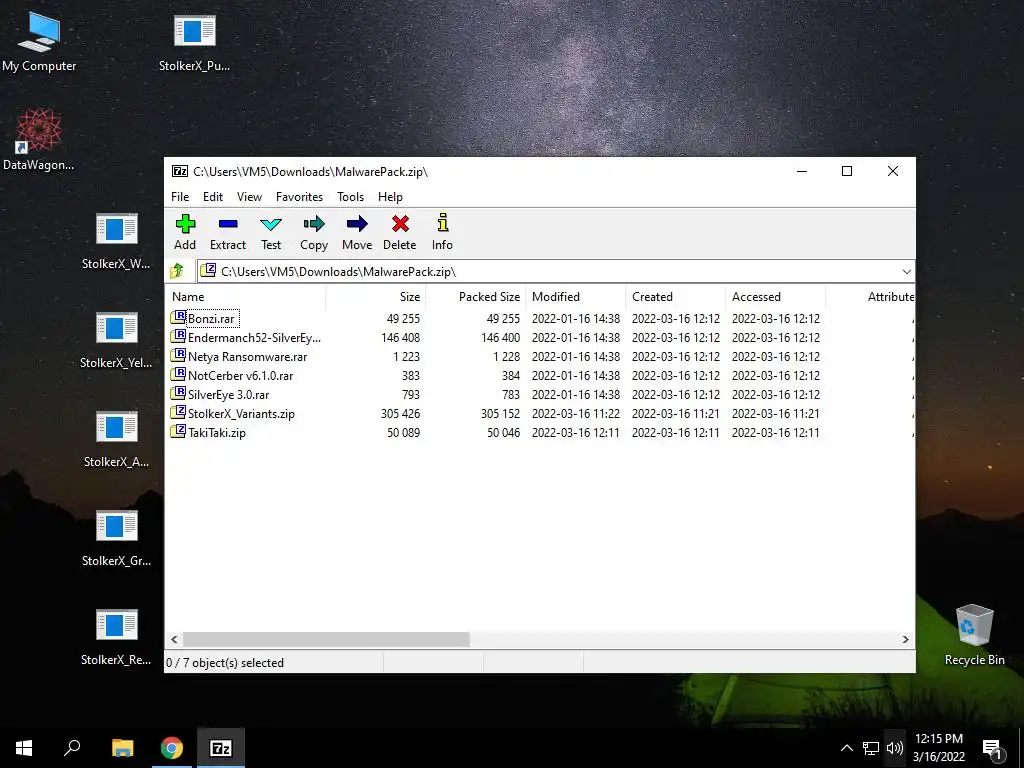Expand the address path dropdown
The height and width of the screenshot is (768, 1024).
(906, 272)
